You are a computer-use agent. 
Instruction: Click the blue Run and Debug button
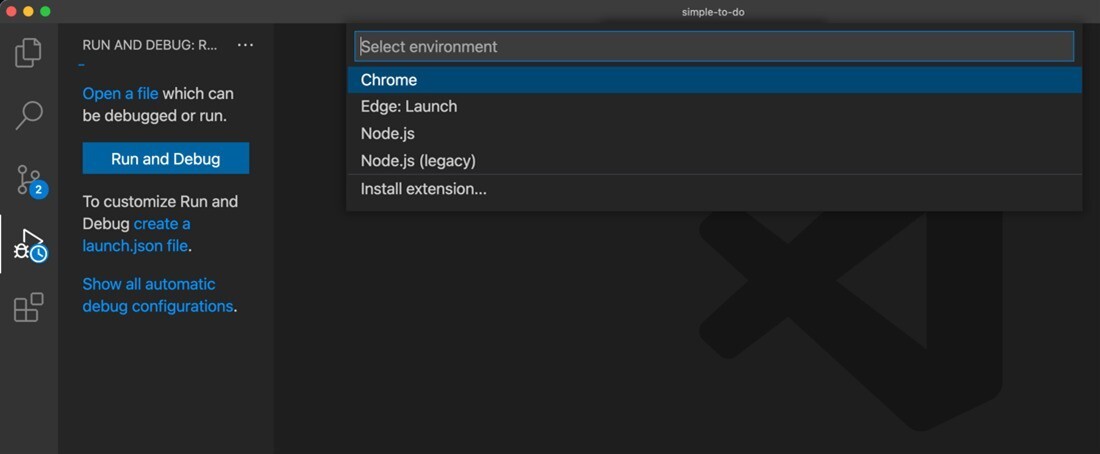(165, 158)
